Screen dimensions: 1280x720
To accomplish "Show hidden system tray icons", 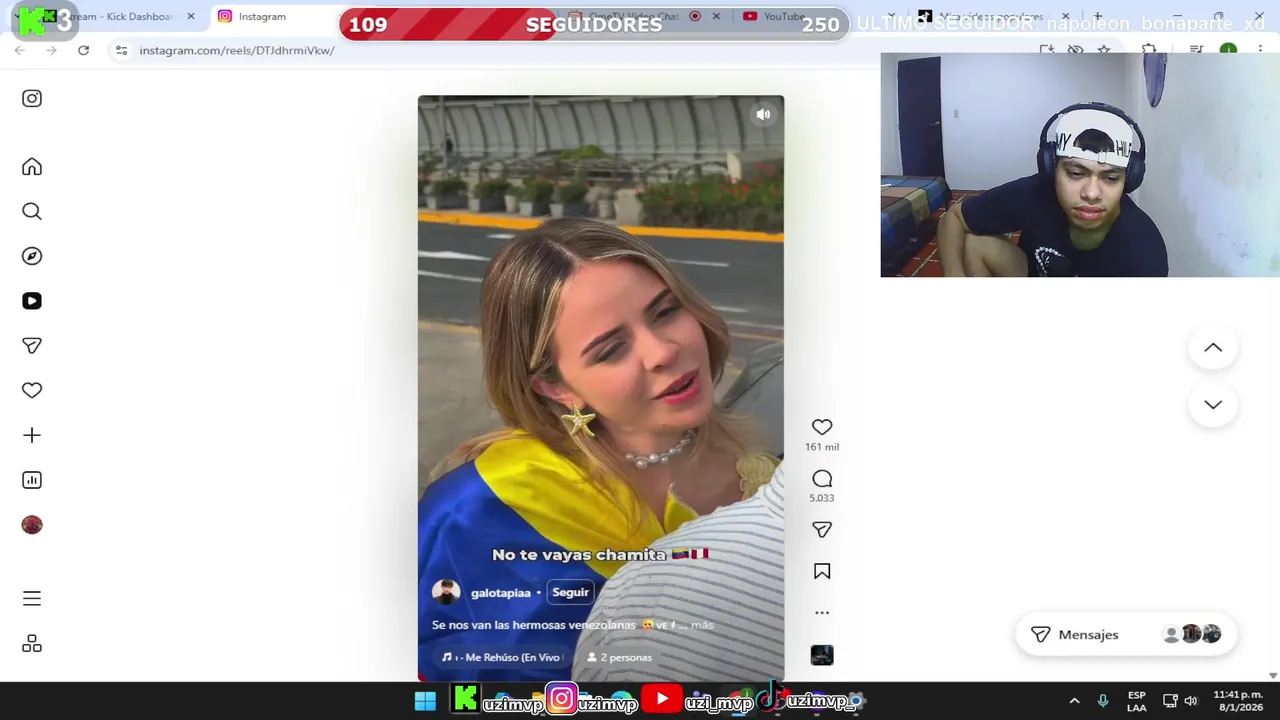I will 1074,701.
